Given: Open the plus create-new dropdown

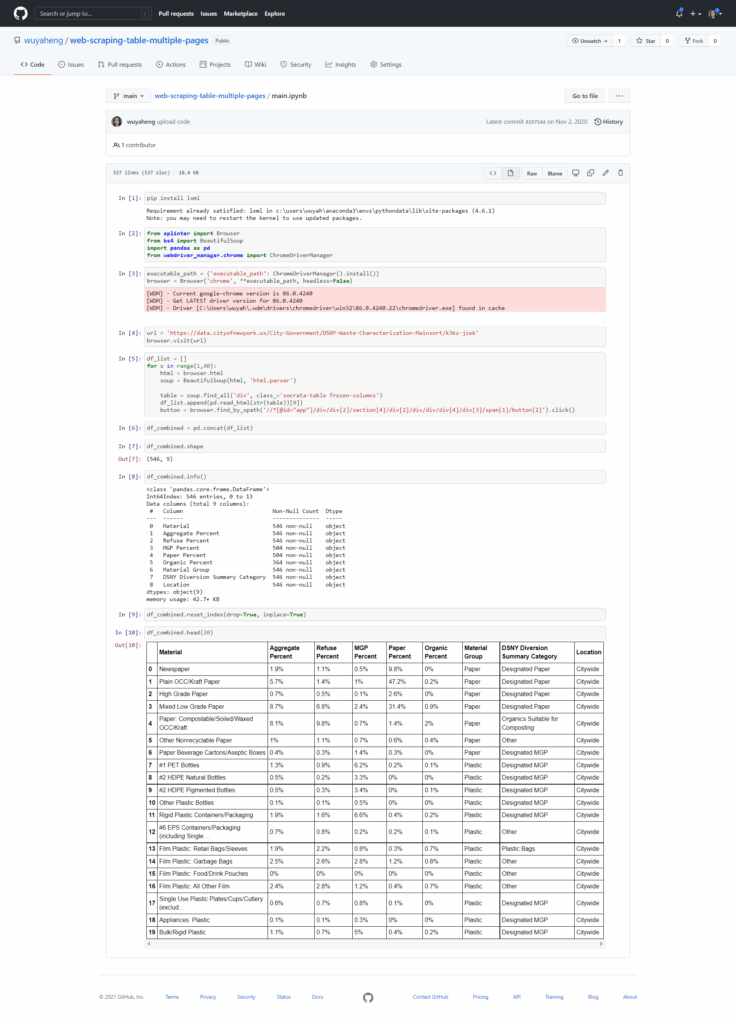Looking at the screenshot, I should pyautogui.click(x=696, y=13).
